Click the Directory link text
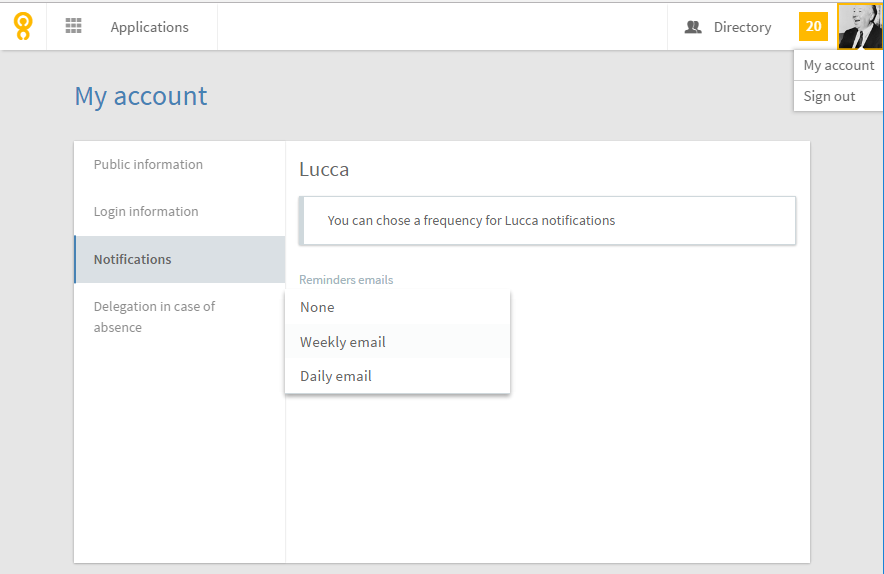The image size is (884, 574). pos(742,27)
